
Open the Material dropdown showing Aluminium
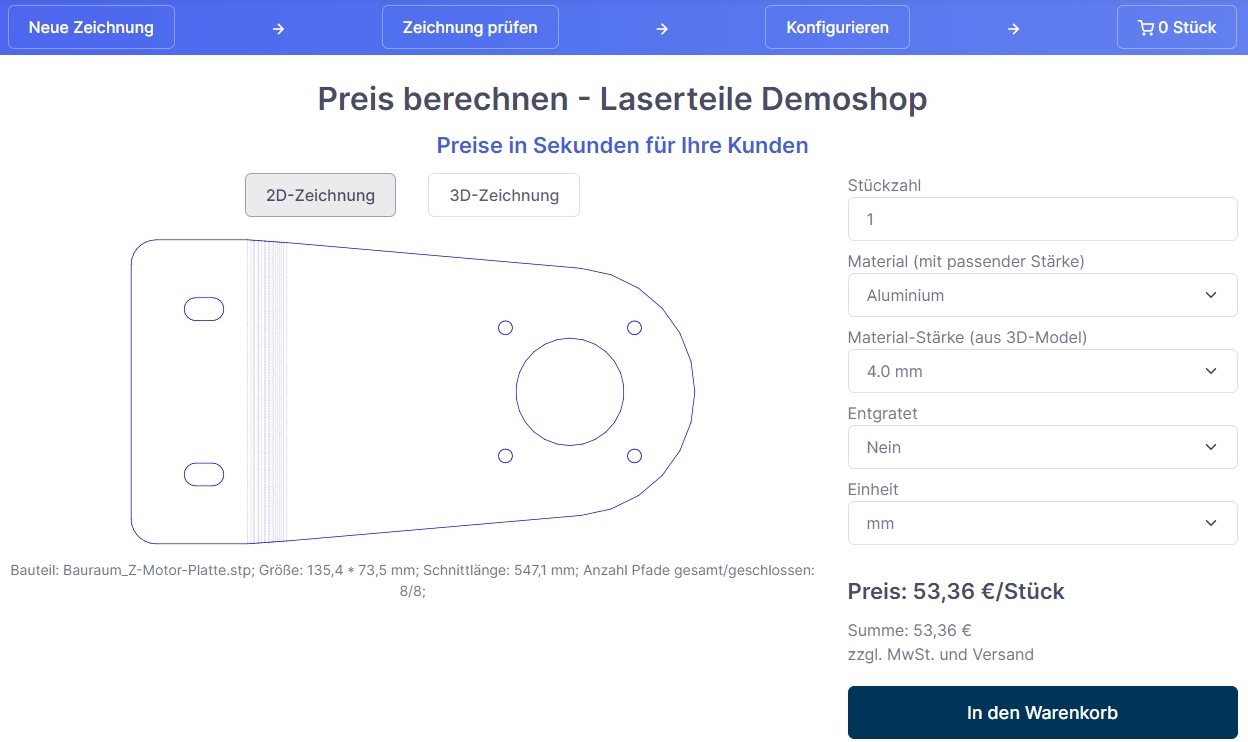(1042, 295)
